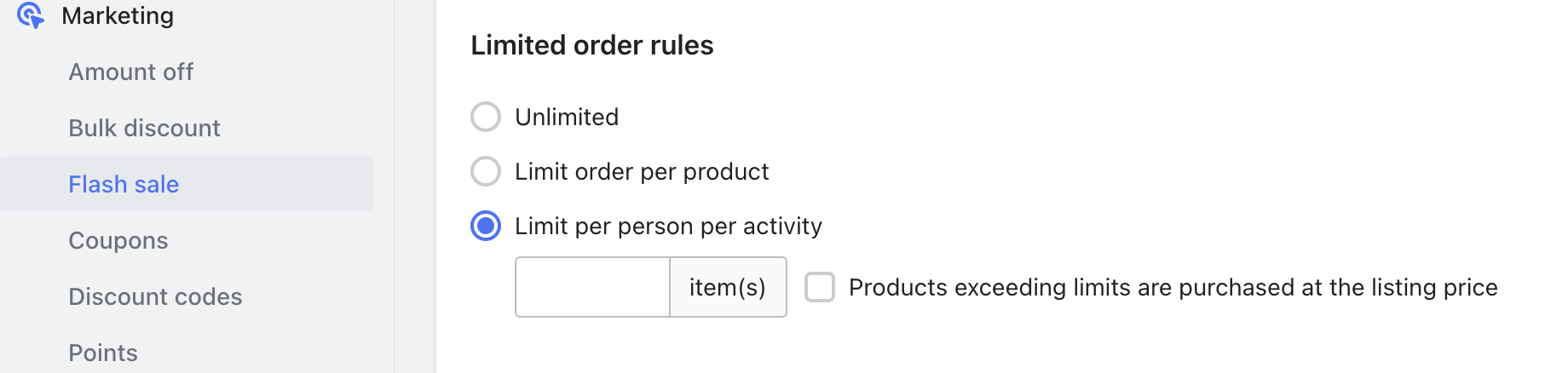This screenshot has height=373, width=1568.
Task: Open the Amount off page
Action: point(130,72)
